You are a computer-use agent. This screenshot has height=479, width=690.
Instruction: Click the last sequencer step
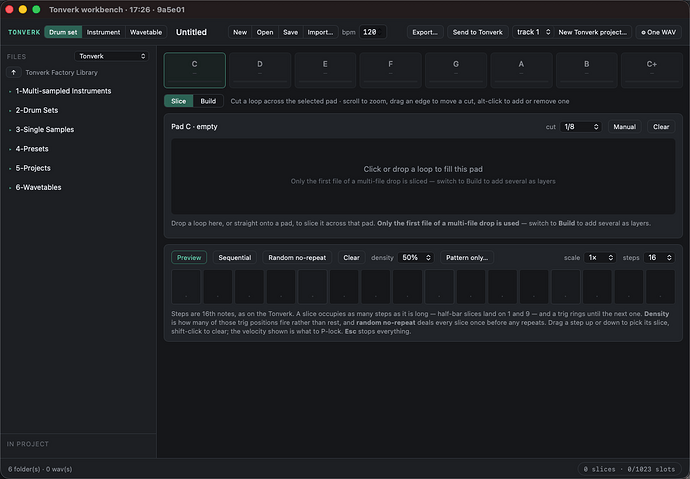660,287
